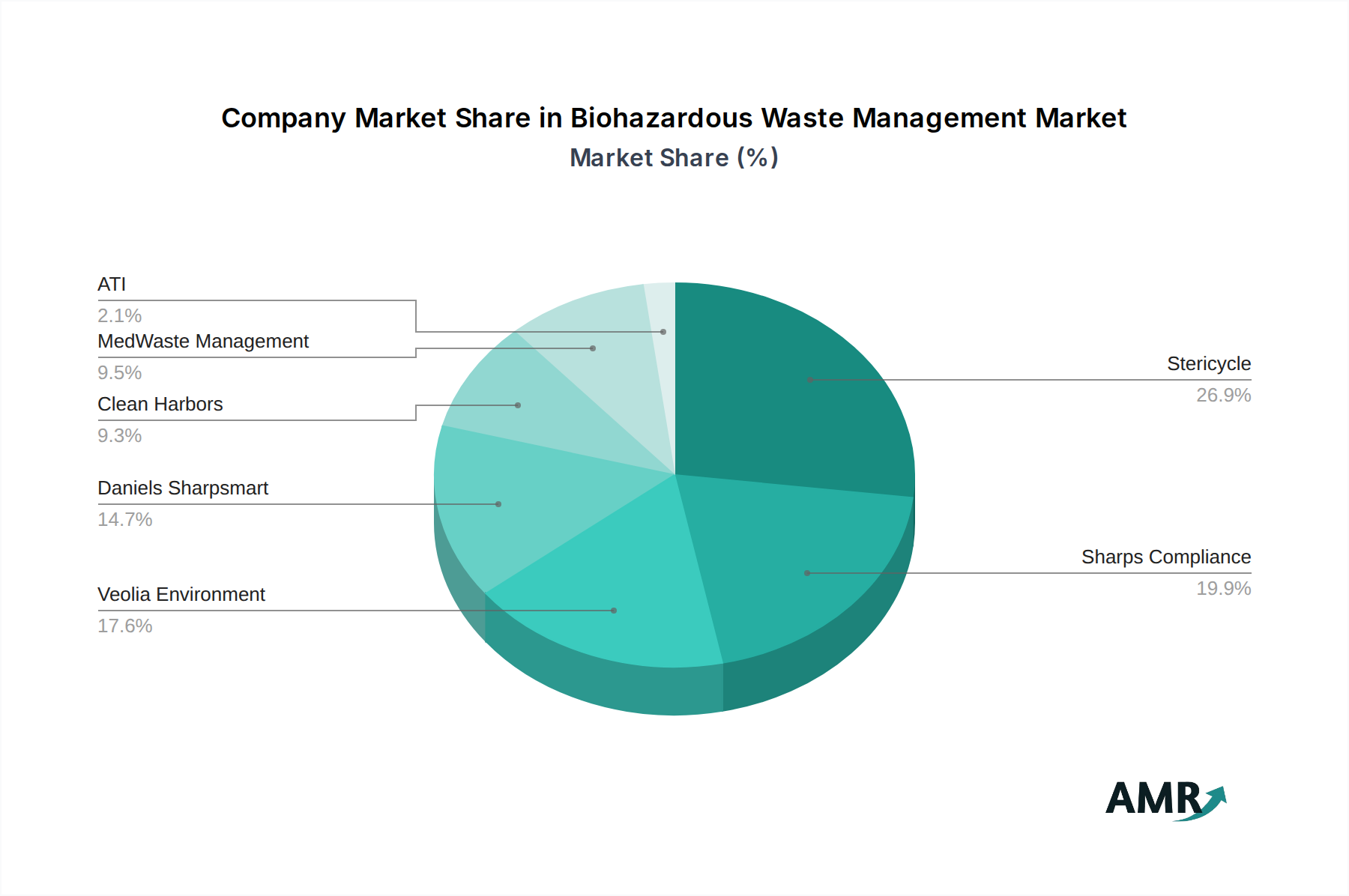Click the Daniels Sharpsmart label
Viewport: 1349px width, 896px height.
click(x=183, y=488)
